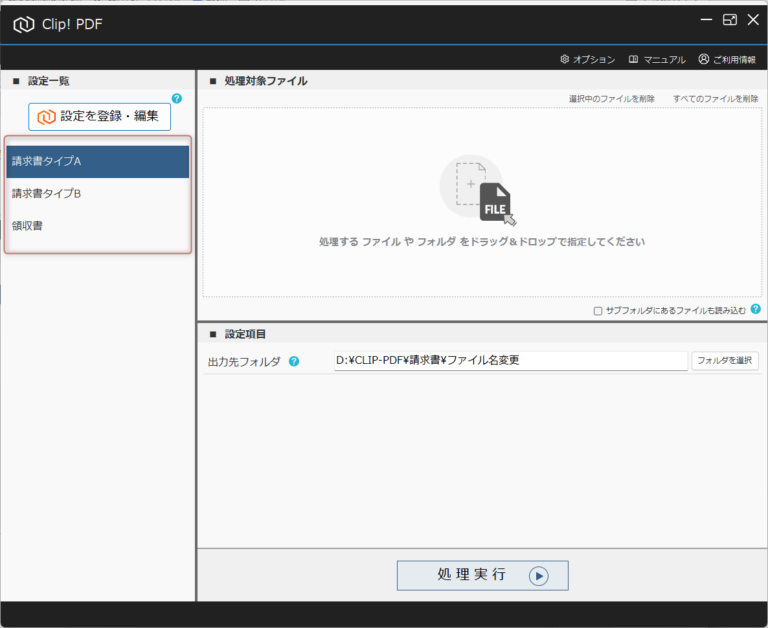Click 選択中のファイルを削除 link

(x=612, y=99)
